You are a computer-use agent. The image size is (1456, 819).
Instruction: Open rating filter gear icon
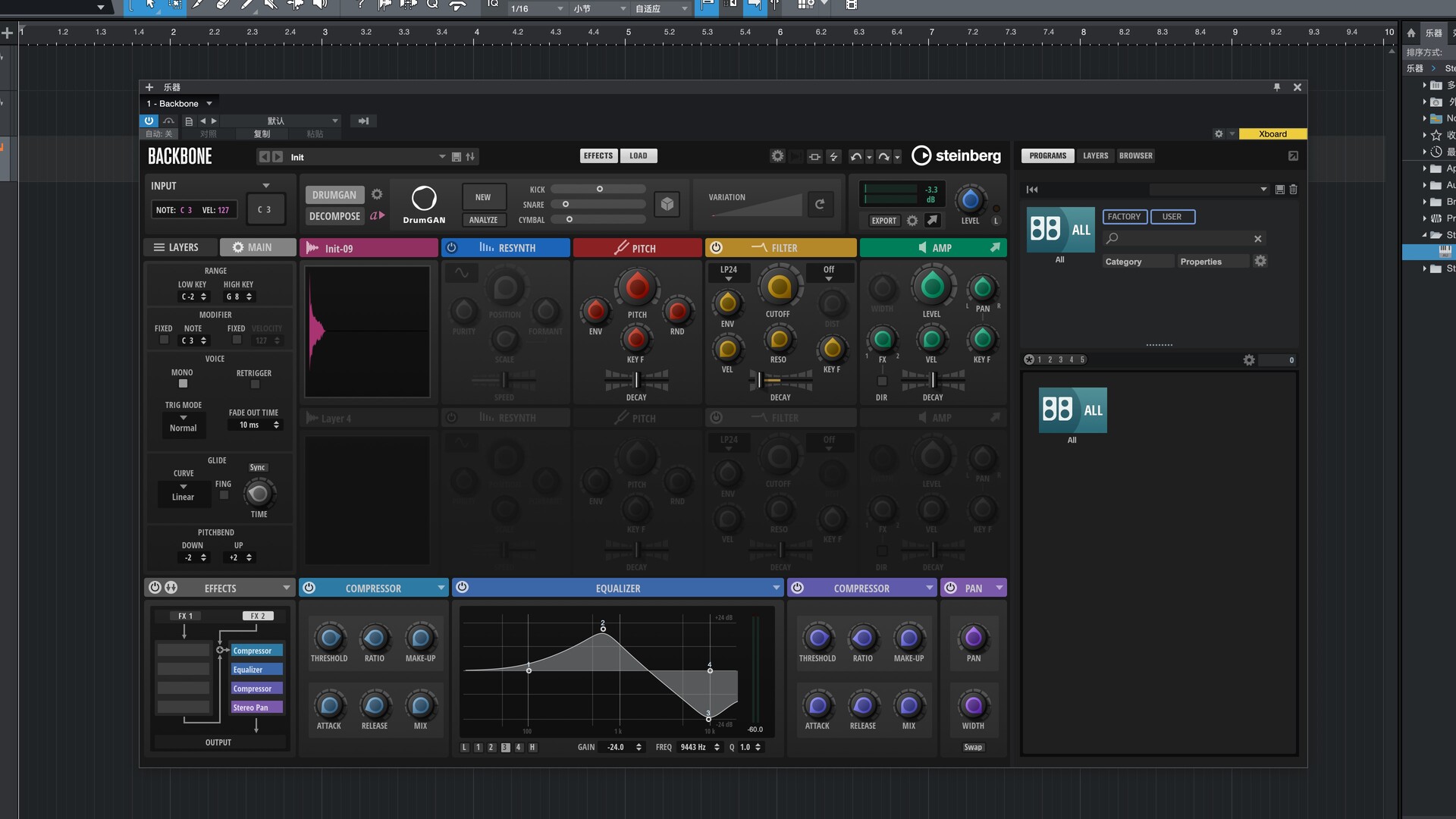click(1249, 360)
